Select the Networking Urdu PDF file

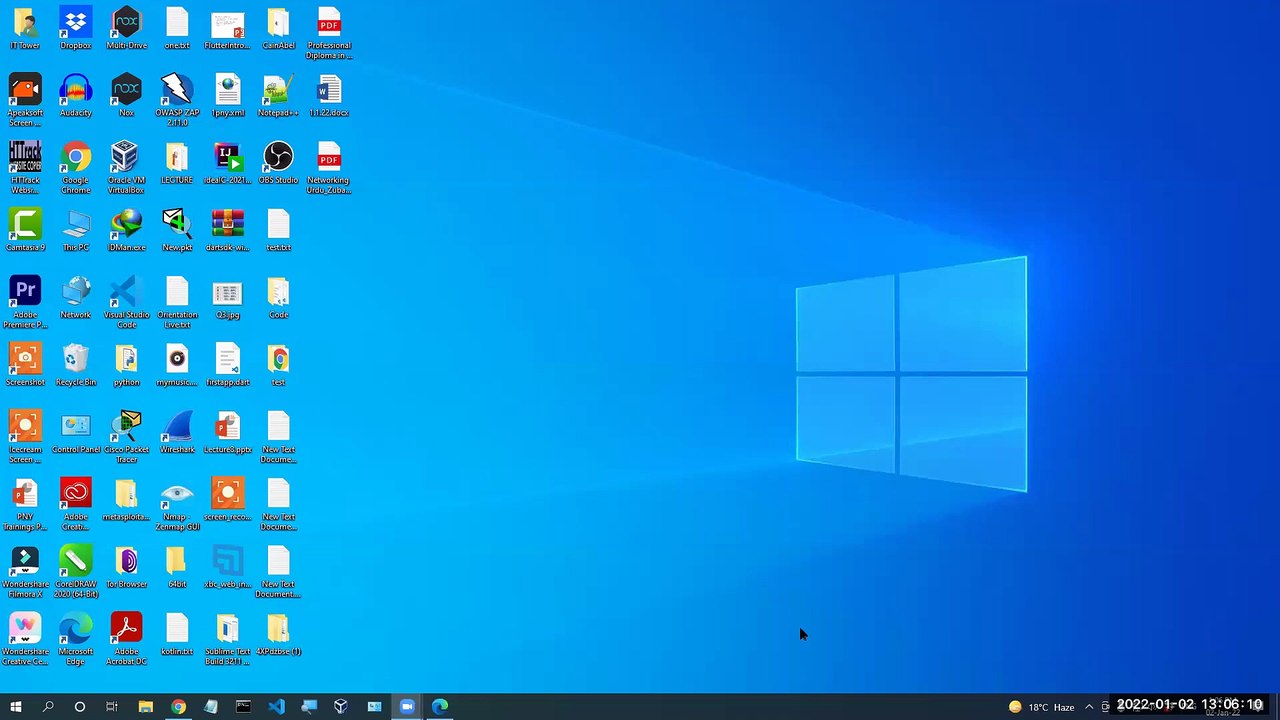coord(329,168)
